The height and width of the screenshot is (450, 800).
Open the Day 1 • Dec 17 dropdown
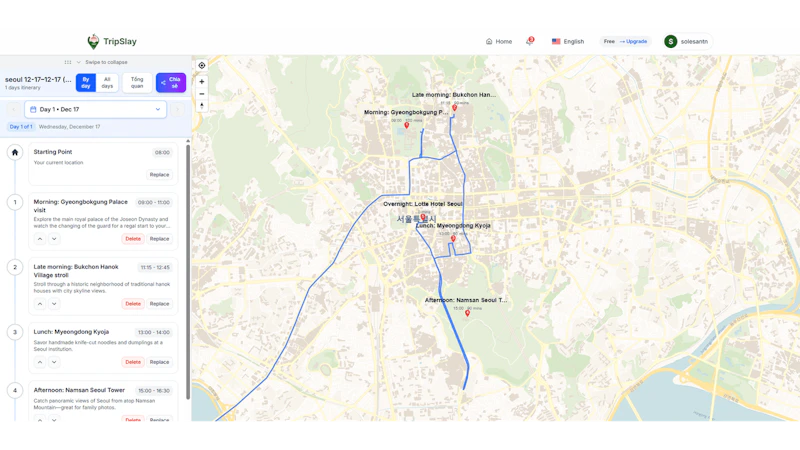pos(95,109)
